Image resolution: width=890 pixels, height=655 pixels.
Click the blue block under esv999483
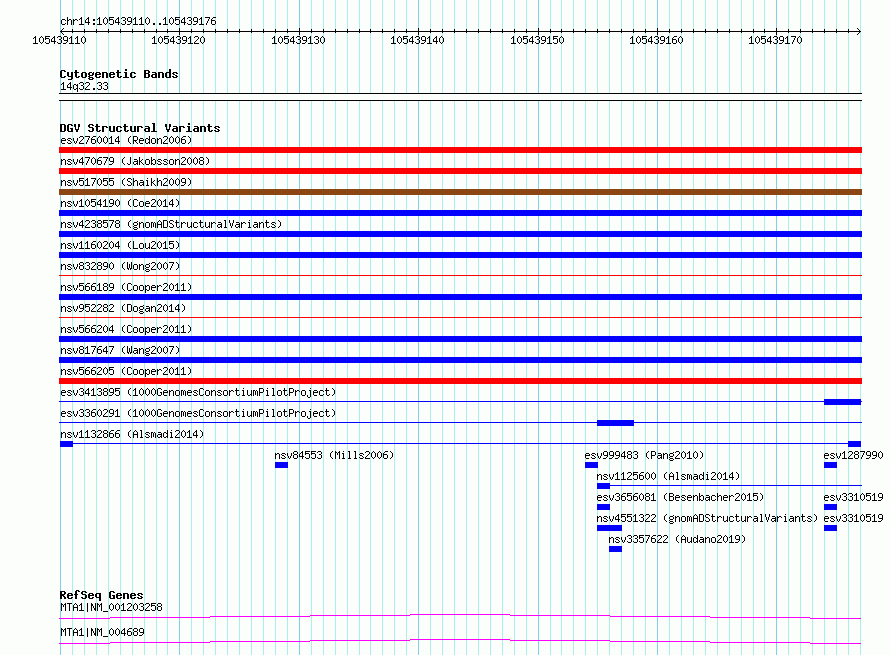tap(591, 465)
